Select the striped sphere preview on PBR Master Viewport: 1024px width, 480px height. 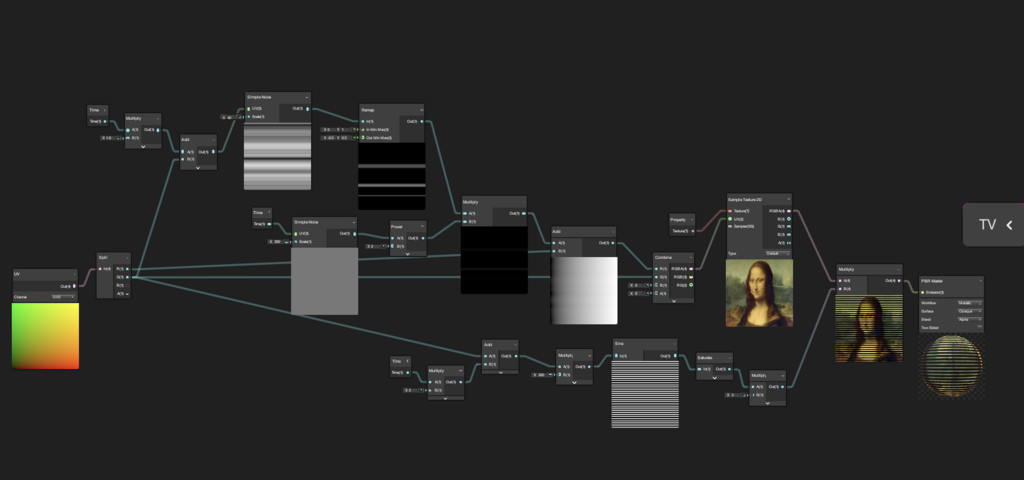pyautogui.click(x=951, y=366)
